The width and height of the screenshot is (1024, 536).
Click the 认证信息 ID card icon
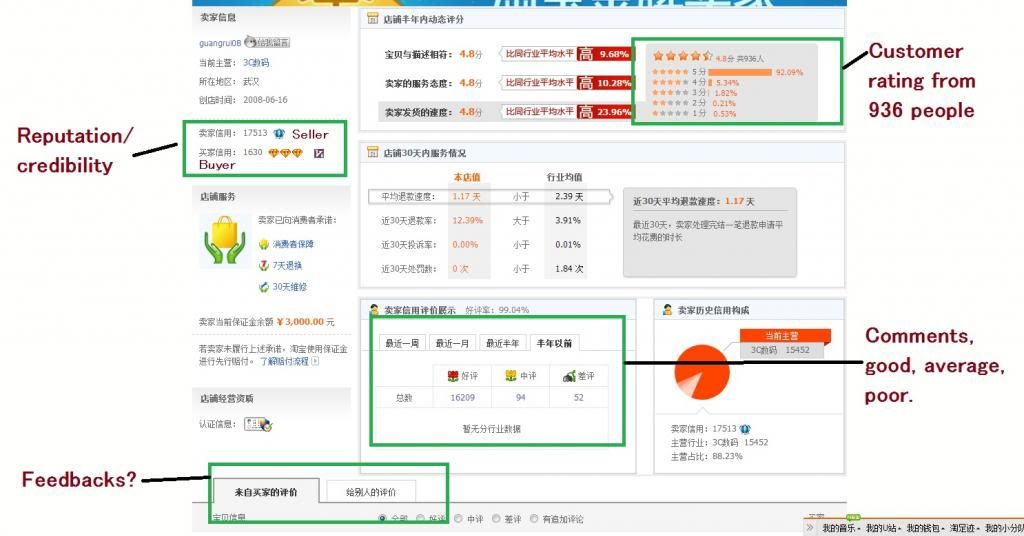(259, 424)
